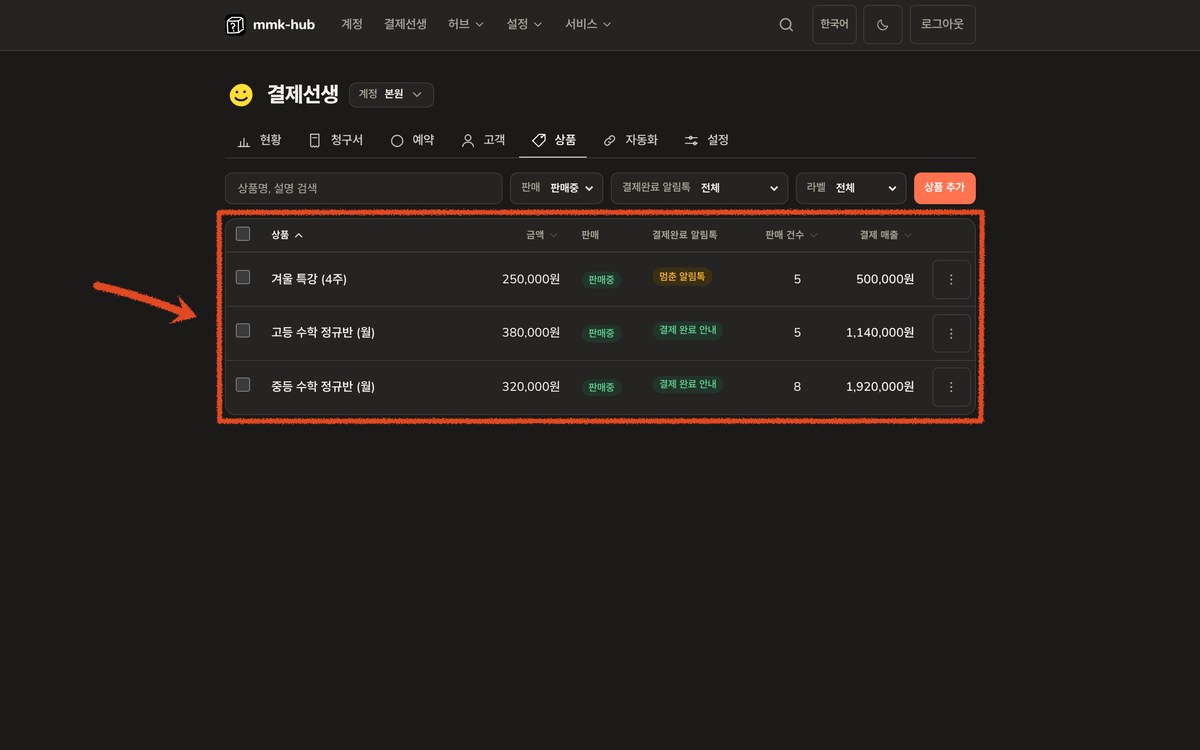The image size is (1200, 750).
Task: Switch to the 예약 tab
Action: (412, 140)
